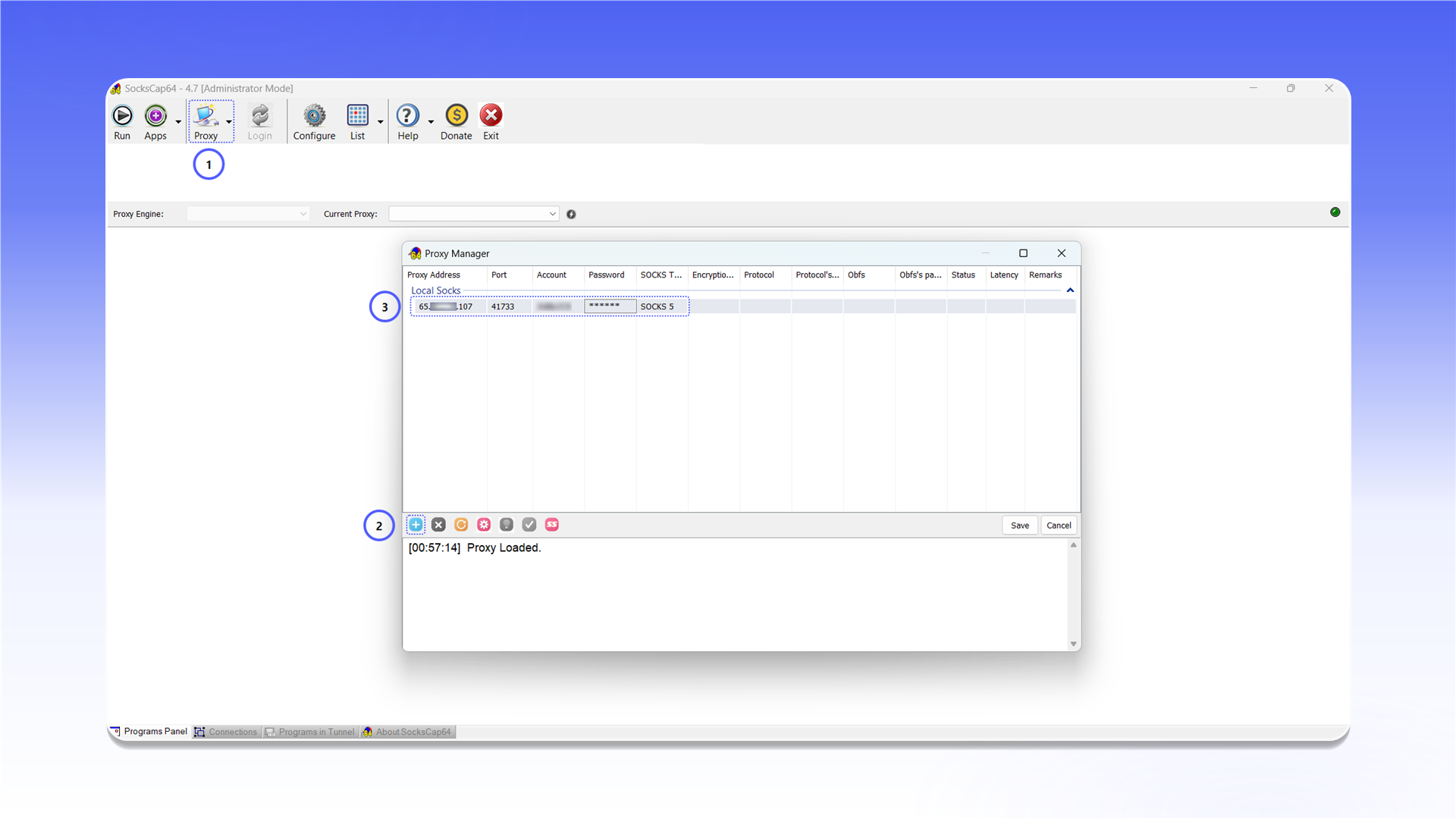1456x819 pixels.
Task: Click the pink gear icon in Proxy Manager
Action: click(484, 525)
